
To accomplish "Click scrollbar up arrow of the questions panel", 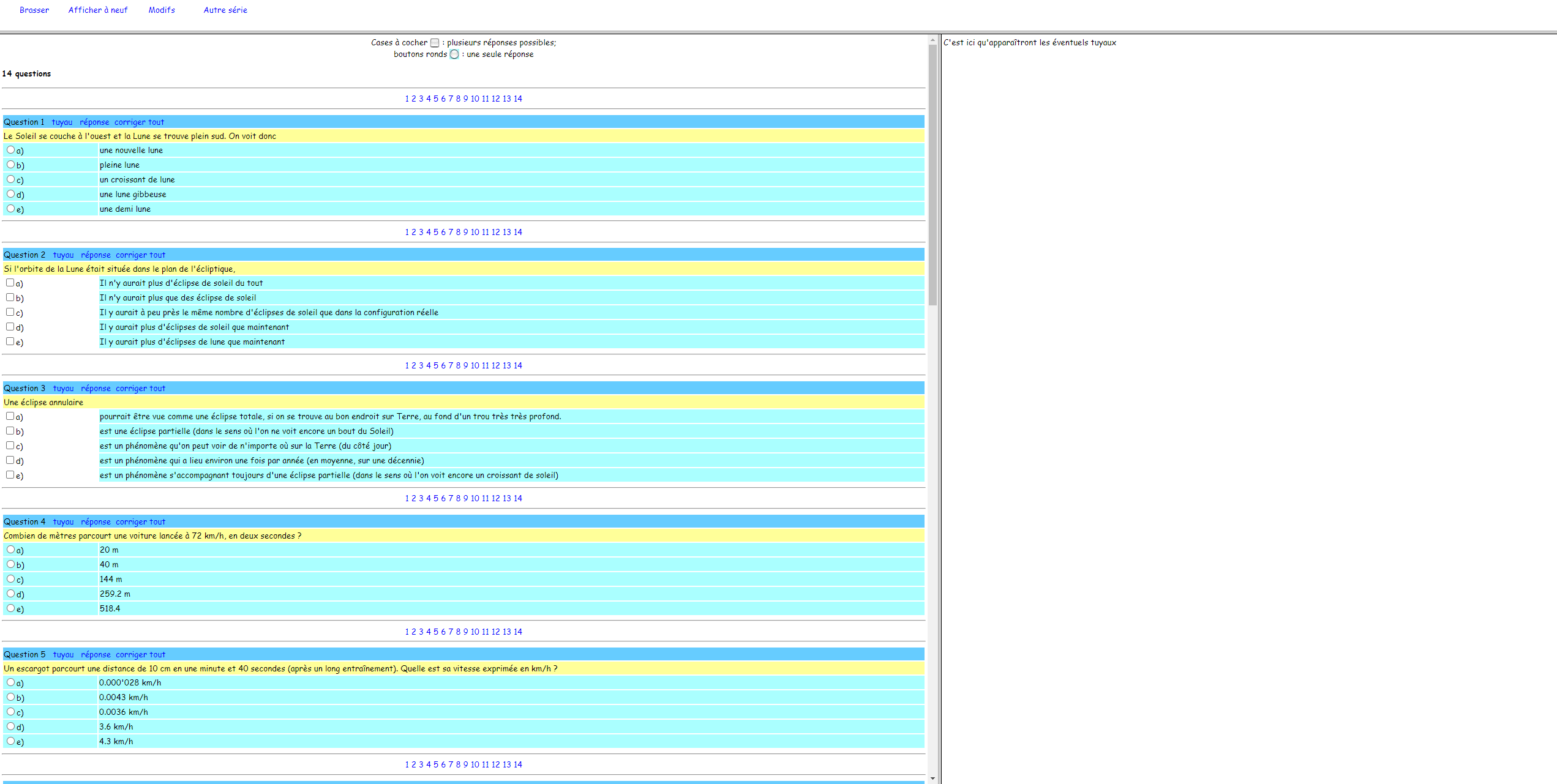I will pos(932,40).
